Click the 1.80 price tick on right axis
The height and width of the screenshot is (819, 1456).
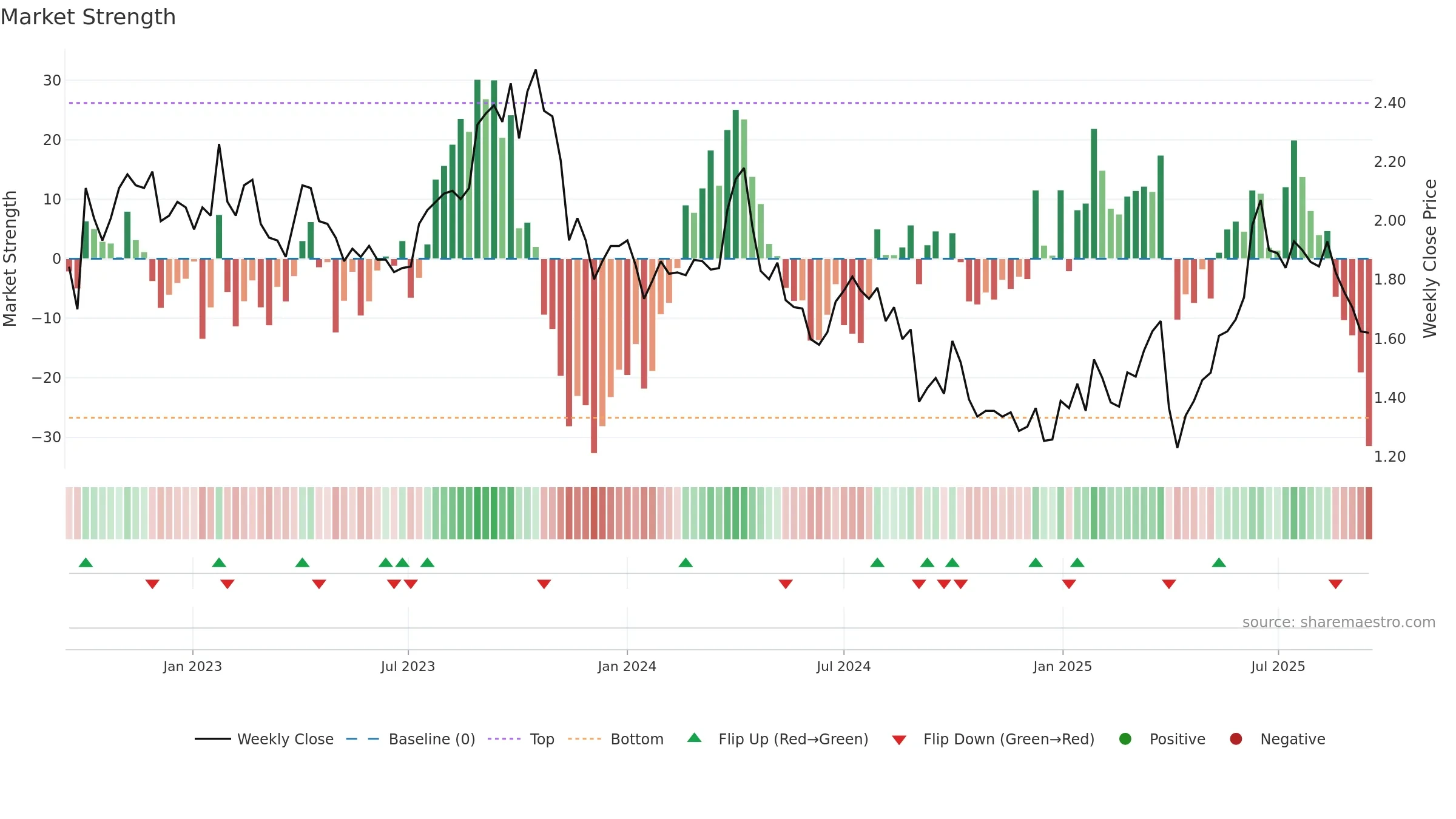point(1390,279)
